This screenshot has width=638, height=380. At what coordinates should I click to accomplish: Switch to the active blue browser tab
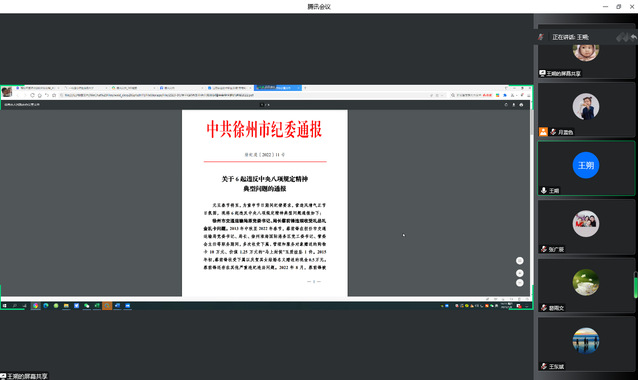[x=278, y=88]
